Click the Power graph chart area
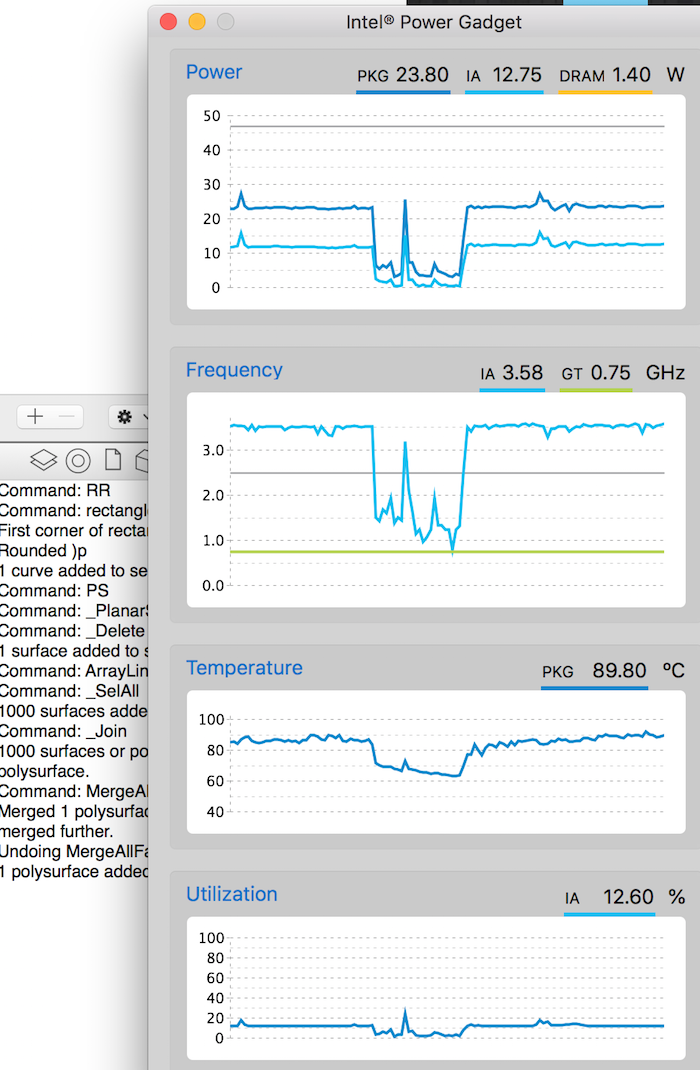700x1070 pixels. coord(436,202)
